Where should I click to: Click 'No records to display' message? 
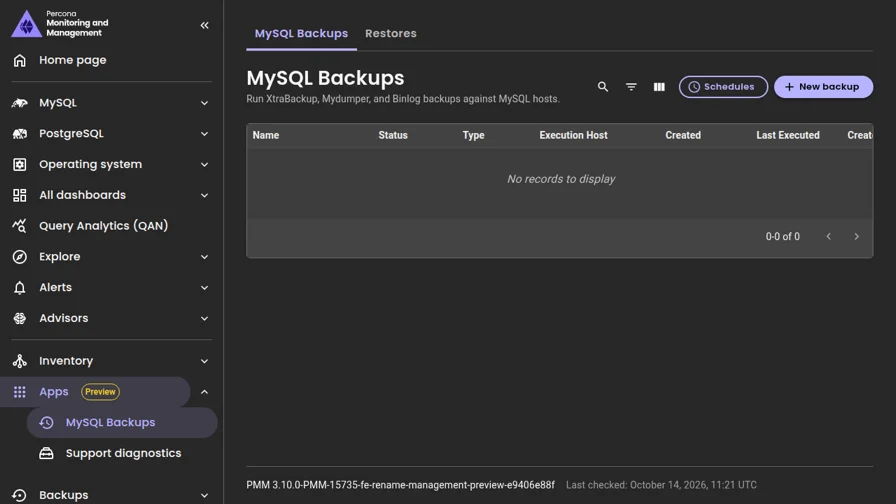(x=561, y=179)
